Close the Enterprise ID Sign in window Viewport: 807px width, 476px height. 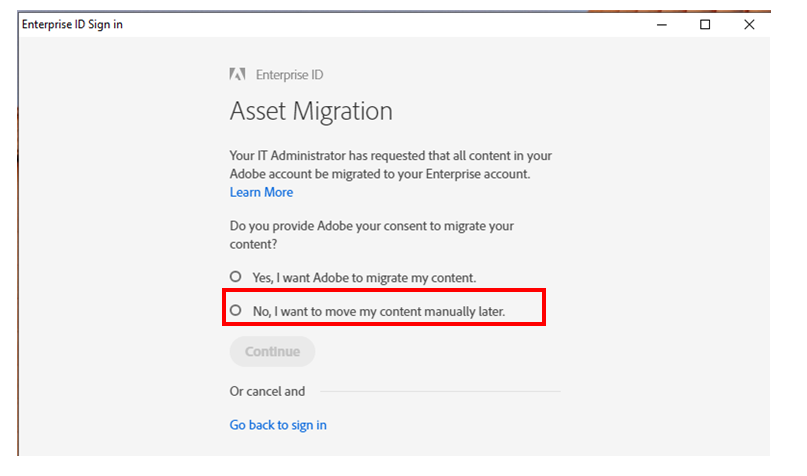pos(749,25)
